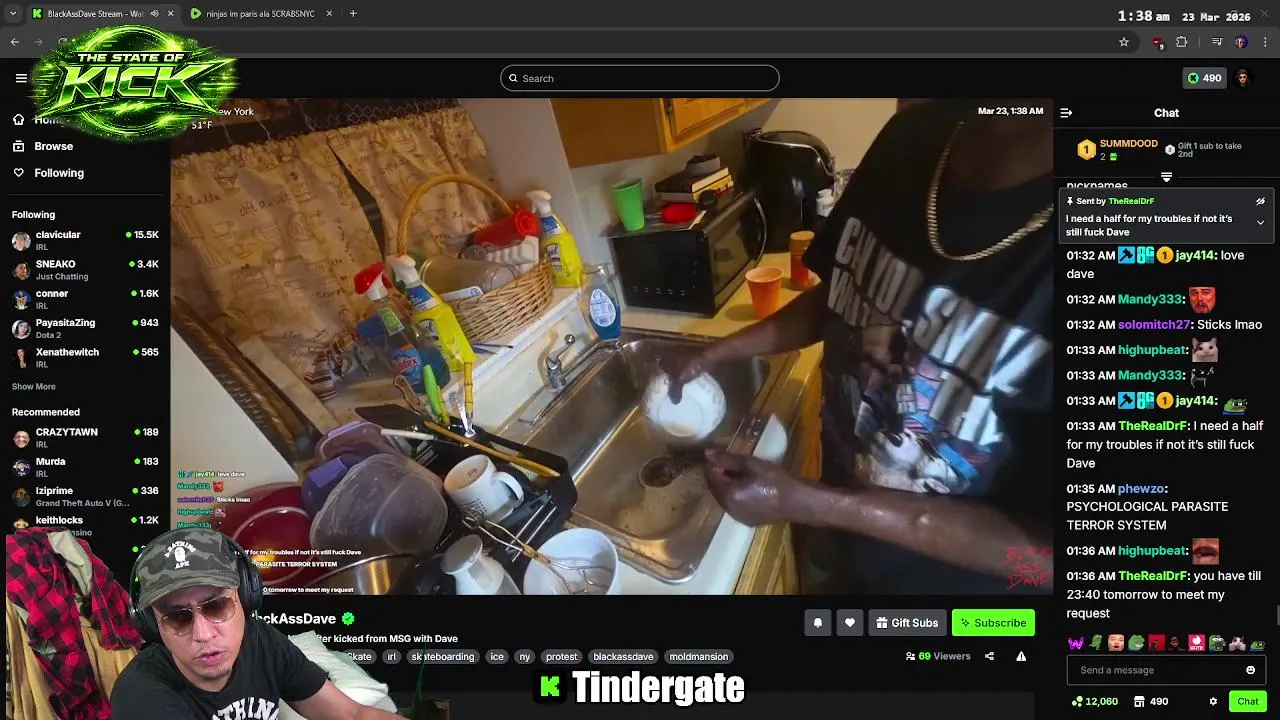Select the ny tag
The width and height of the screenshot is (1280, 720).
coord(525,657)
